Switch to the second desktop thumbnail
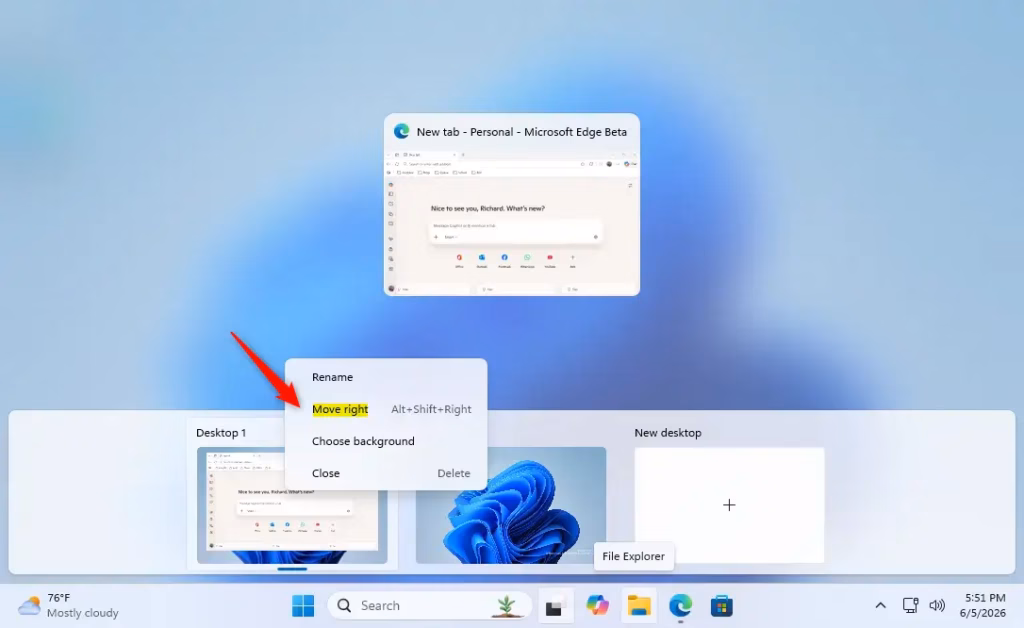The height and width of the screenshot is (628, 1024). [511, 505]
